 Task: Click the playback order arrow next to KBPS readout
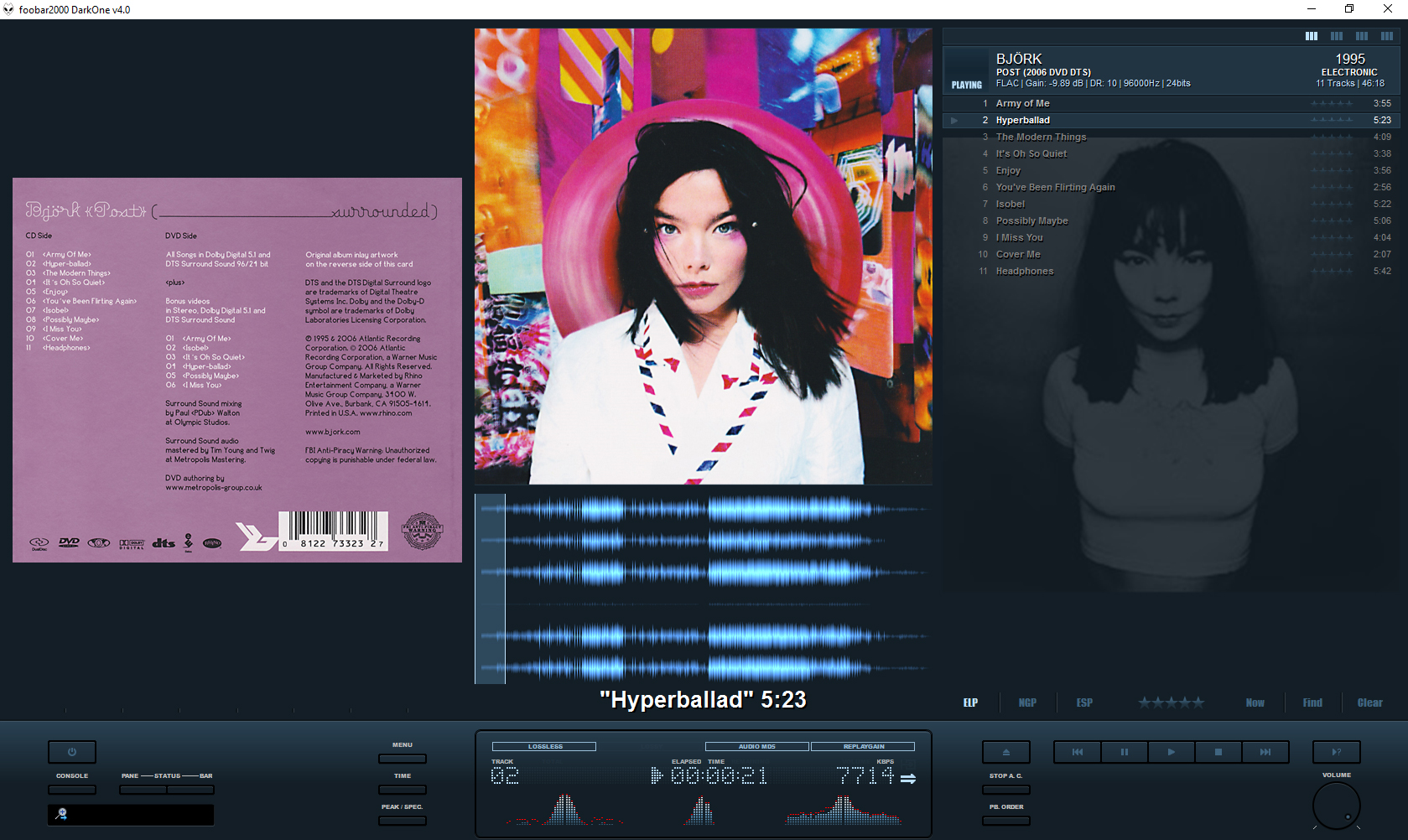point(908,779)
